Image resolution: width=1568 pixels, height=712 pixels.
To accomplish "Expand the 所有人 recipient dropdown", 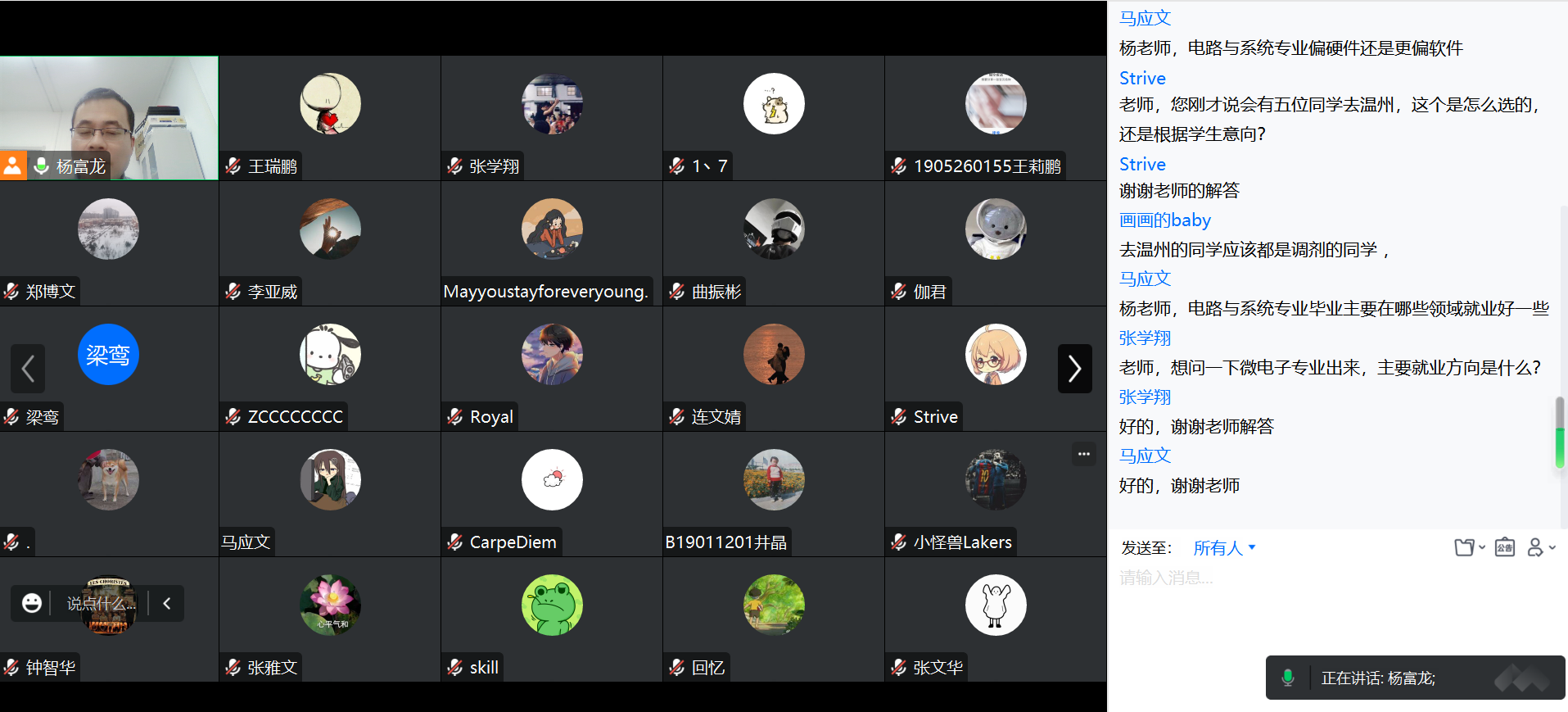I will pos(1224,548).
